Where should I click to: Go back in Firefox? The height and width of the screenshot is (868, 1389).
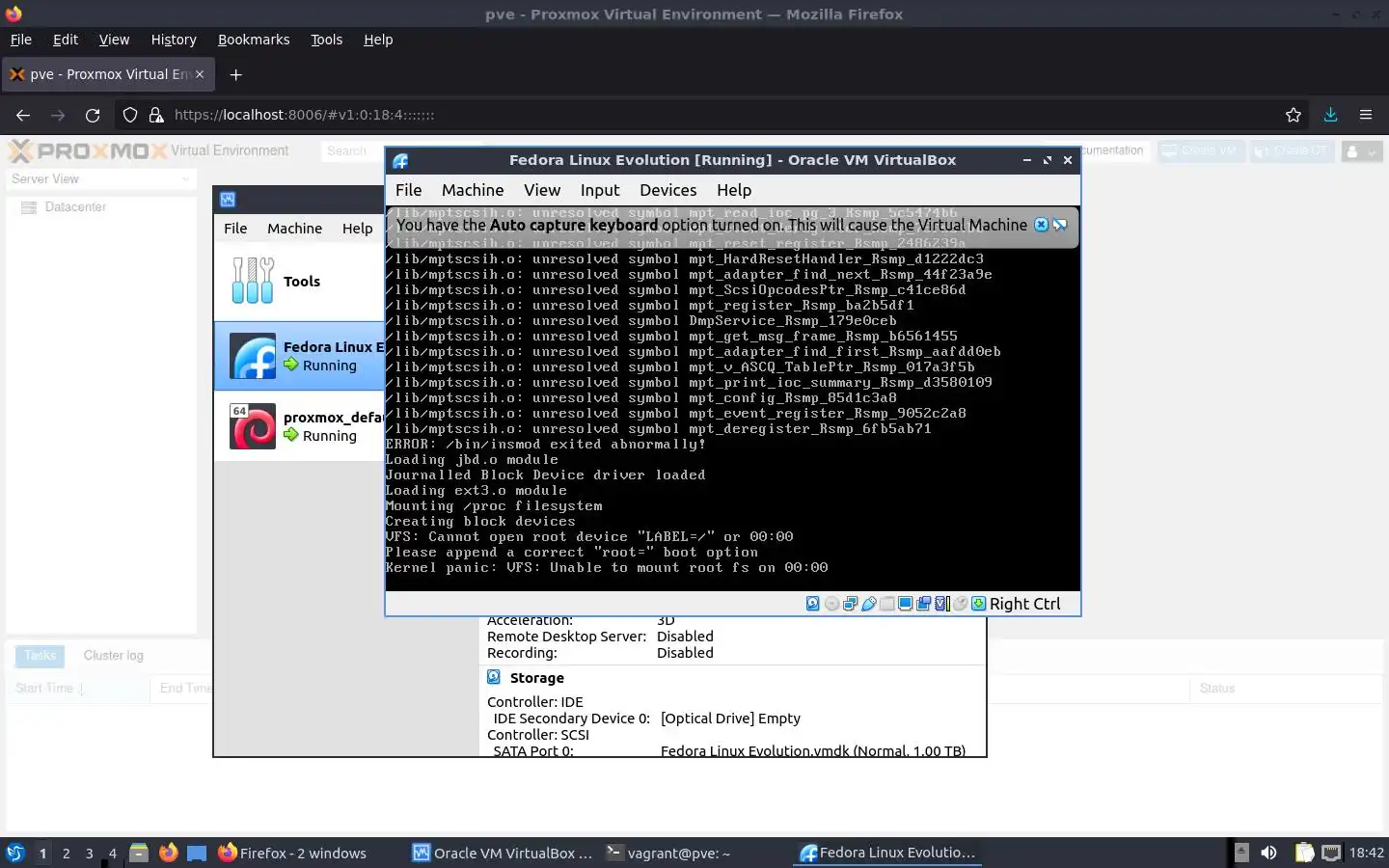coord(23,115)
